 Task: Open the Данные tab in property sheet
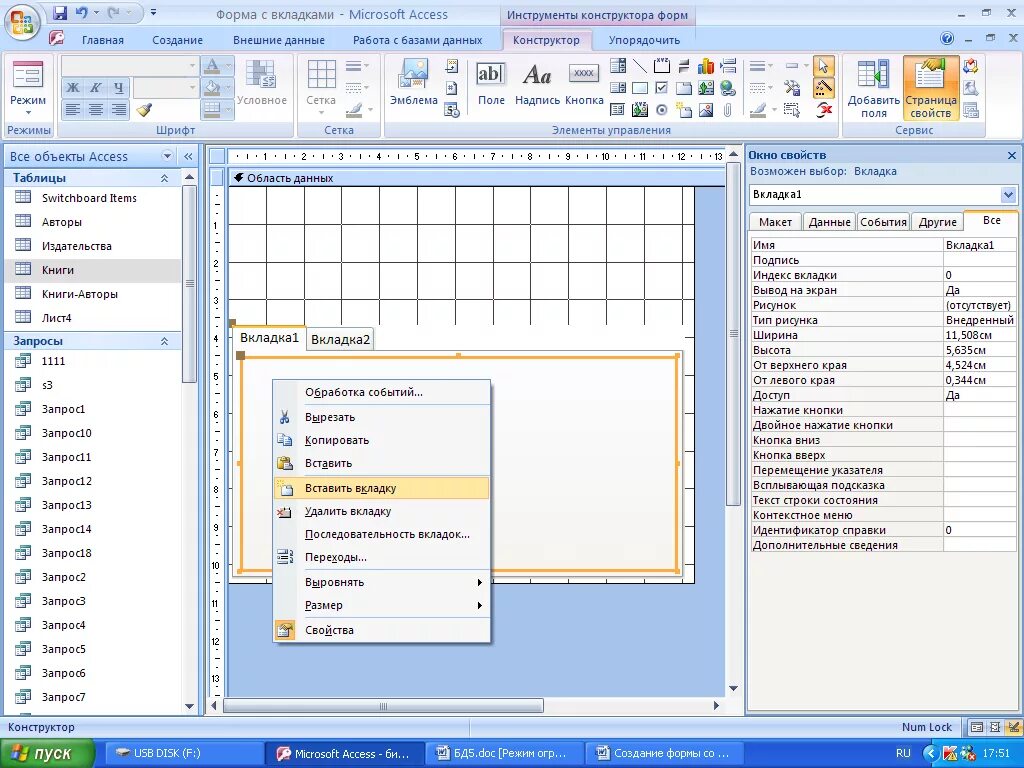coord(829,222)
